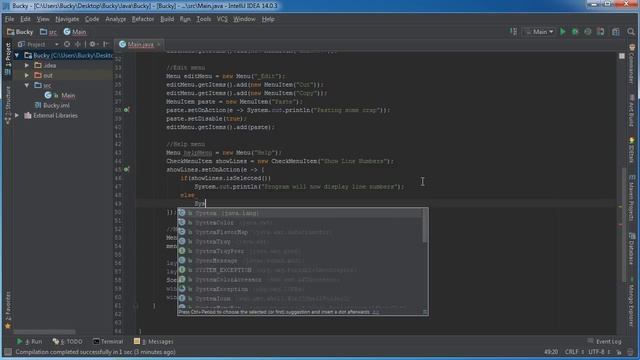Click the Search Everywhere magnifier icon
The height and width of the screenshot is (360, 640).
(x=631, y=31)
